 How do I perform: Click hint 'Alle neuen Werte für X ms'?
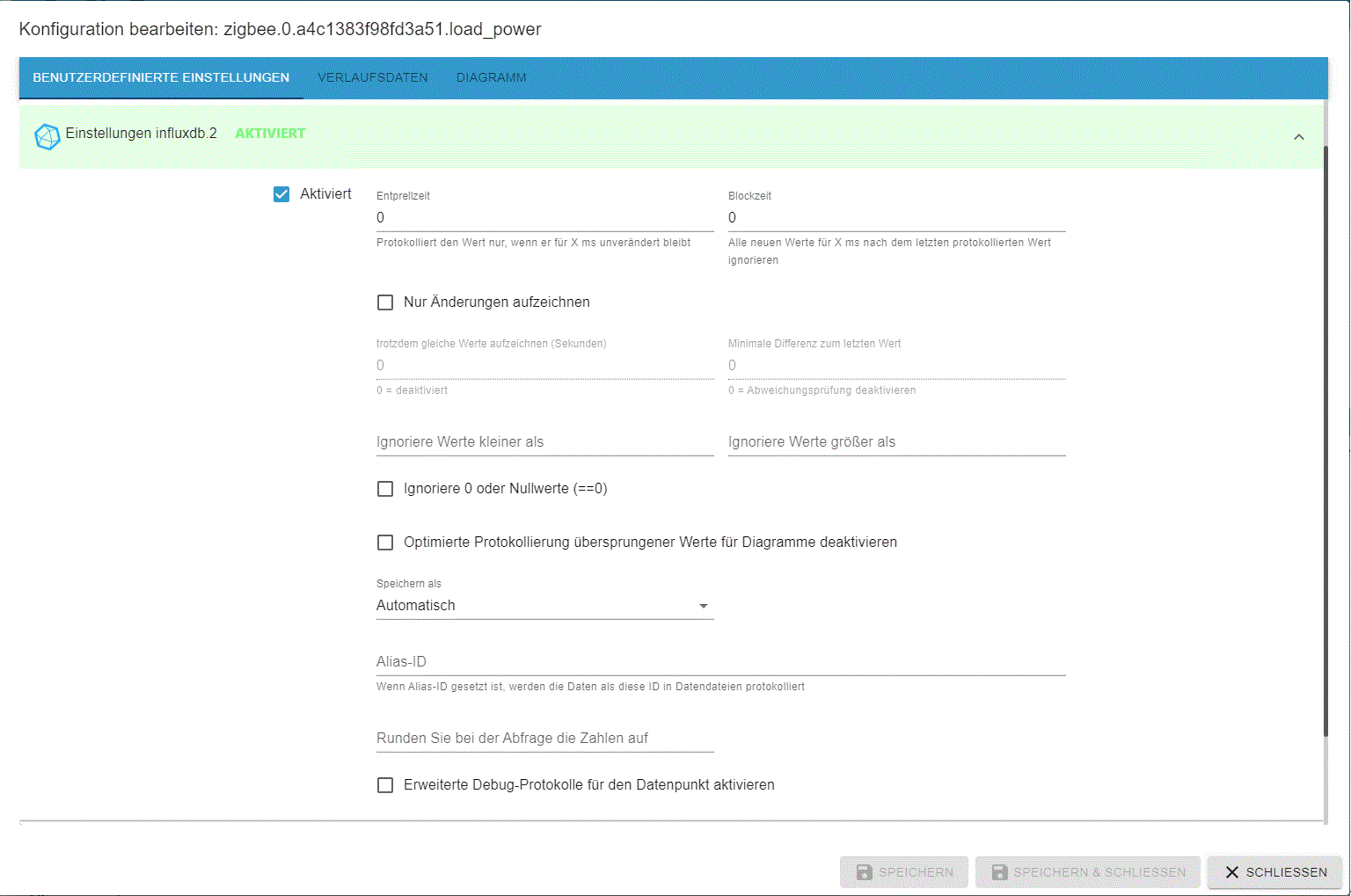tap(889, 251)
